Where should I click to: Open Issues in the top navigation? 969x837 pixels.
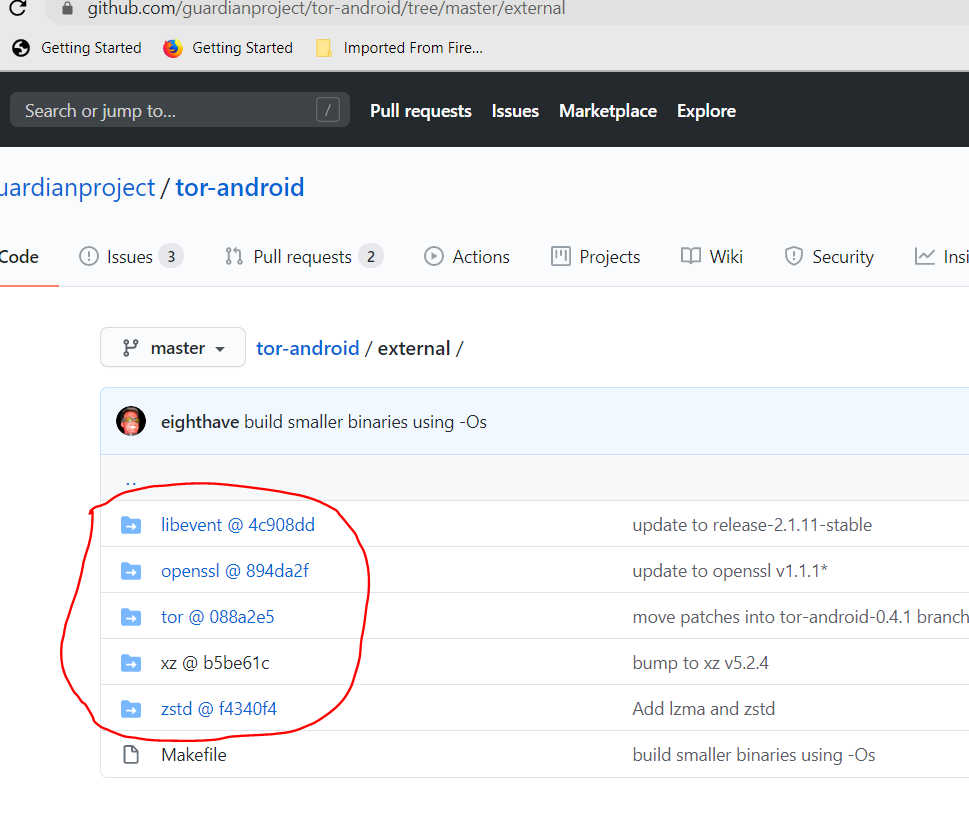[x=515, y=111]
